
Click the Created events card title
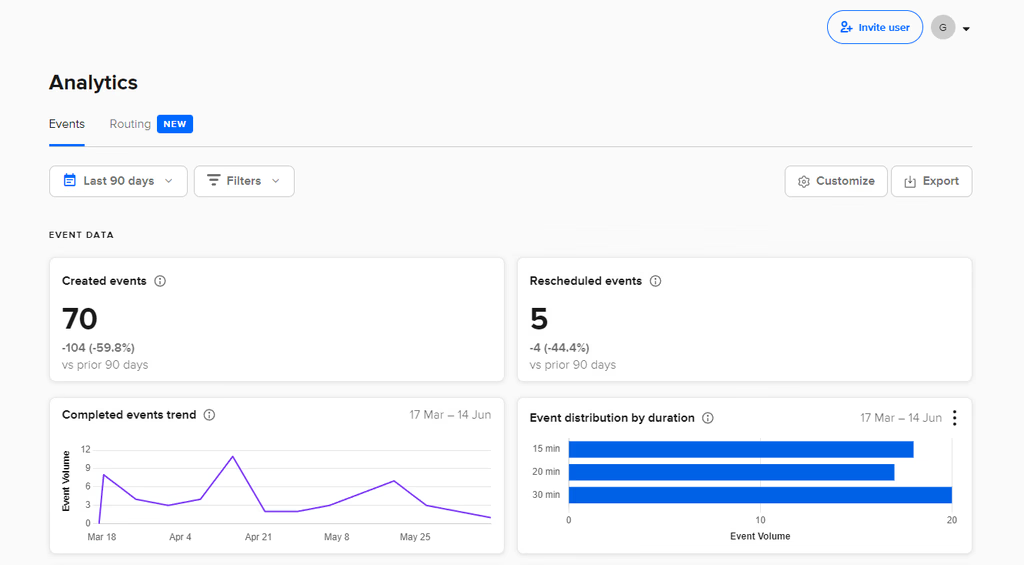[x=104, y=281]
